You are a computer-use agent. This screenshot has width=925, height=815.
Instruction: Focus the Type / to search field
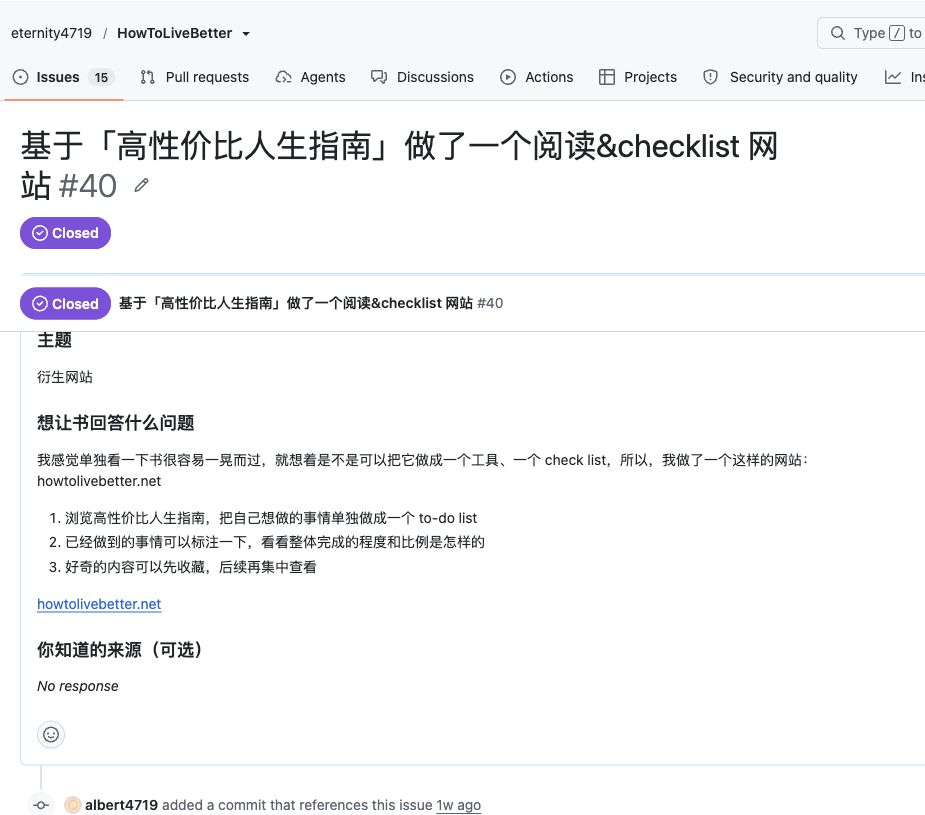click(871, 33)
